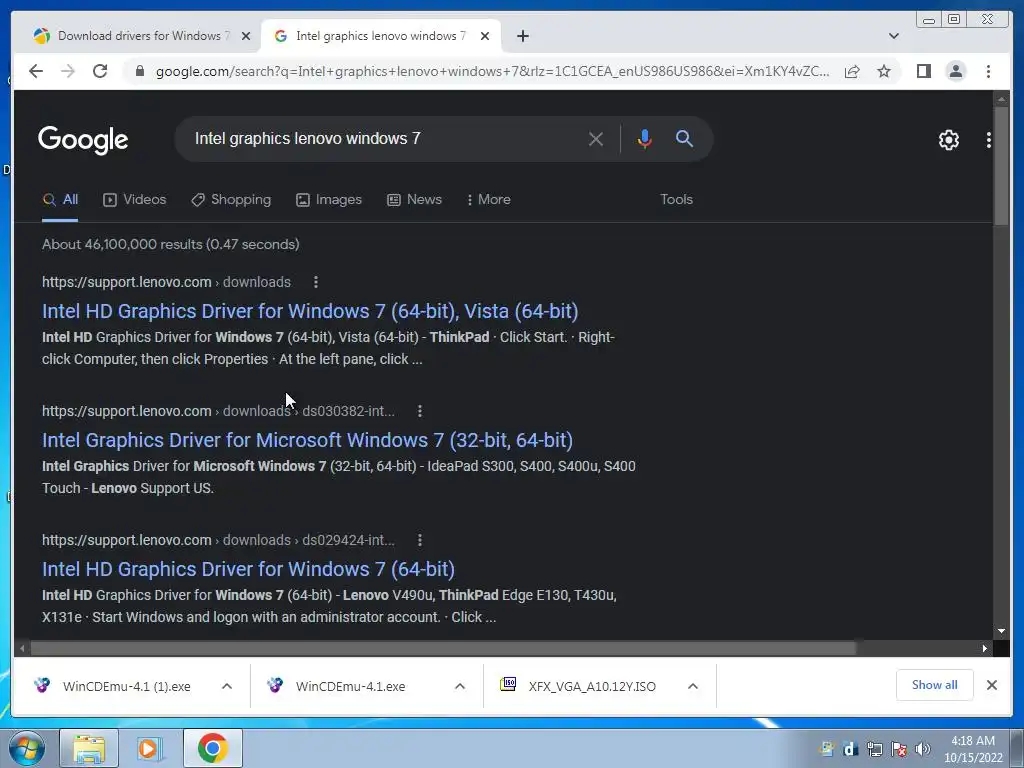Click the Google logo
The image size is (1024, 768).
(83, 140)
